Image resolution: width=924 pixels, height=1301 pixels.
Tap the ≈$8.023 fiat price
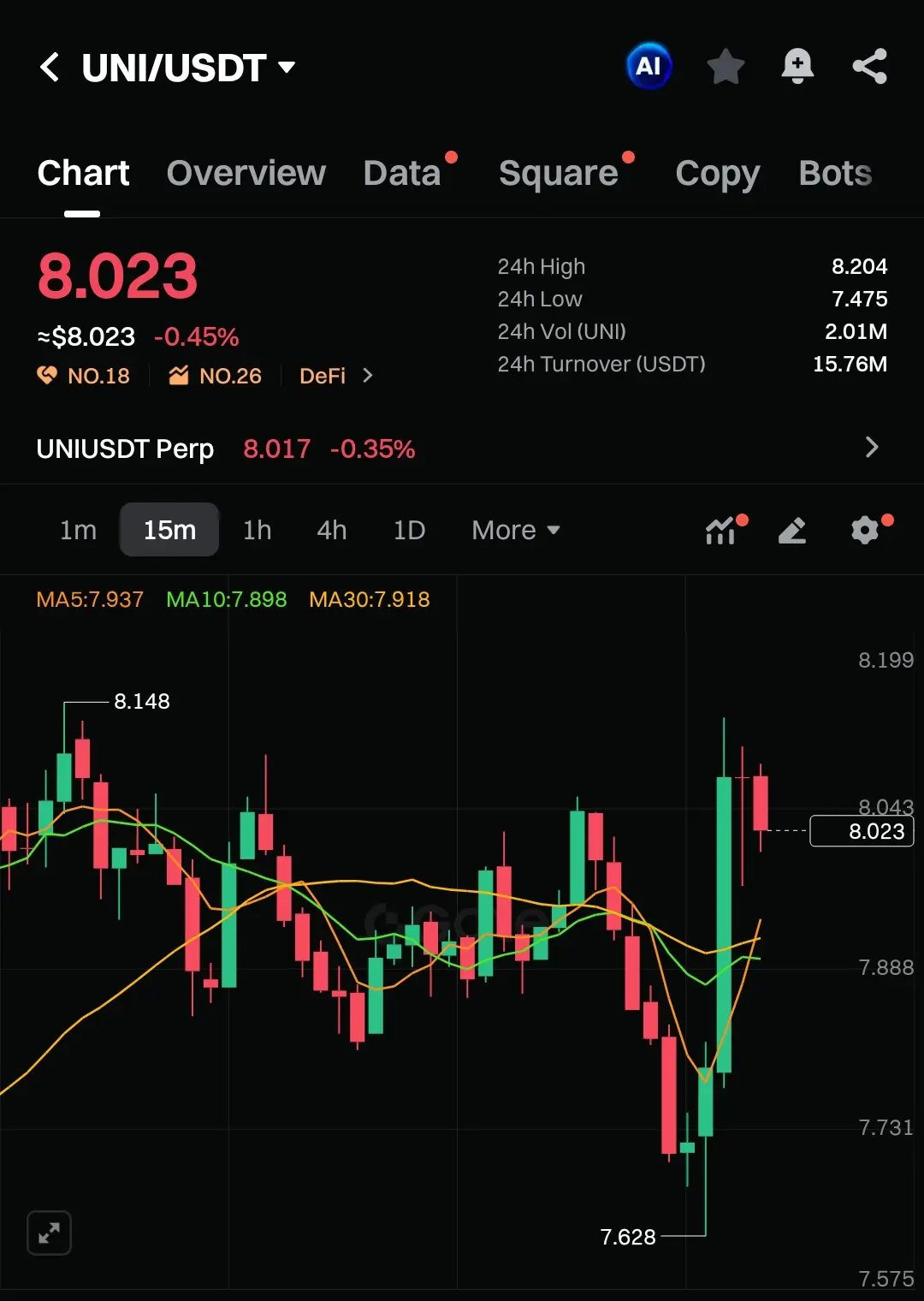(86, 337)
